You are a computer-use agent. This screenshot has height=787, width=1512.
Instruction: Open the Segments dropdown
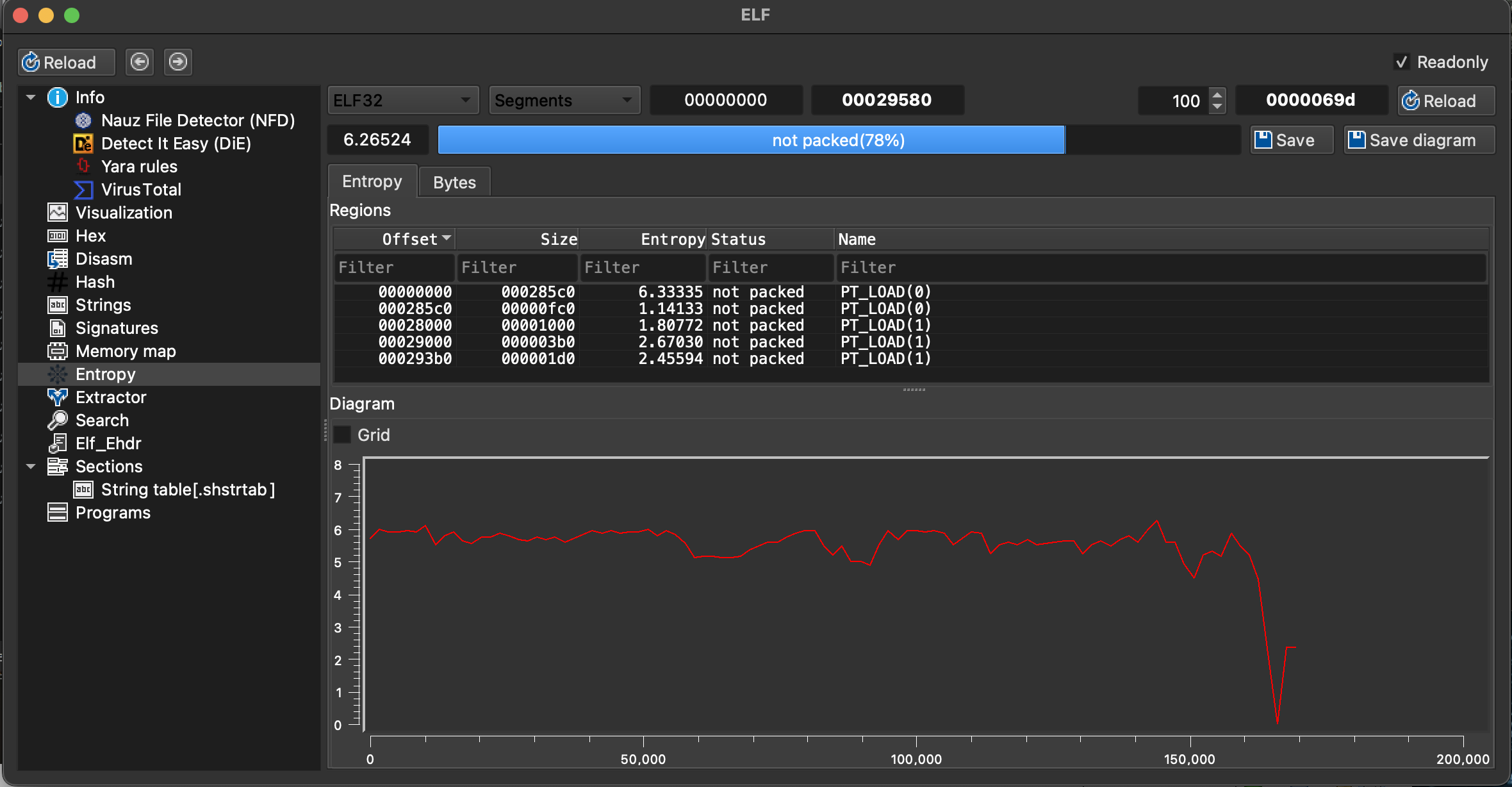pyautogui.click(x=564, y=101)
